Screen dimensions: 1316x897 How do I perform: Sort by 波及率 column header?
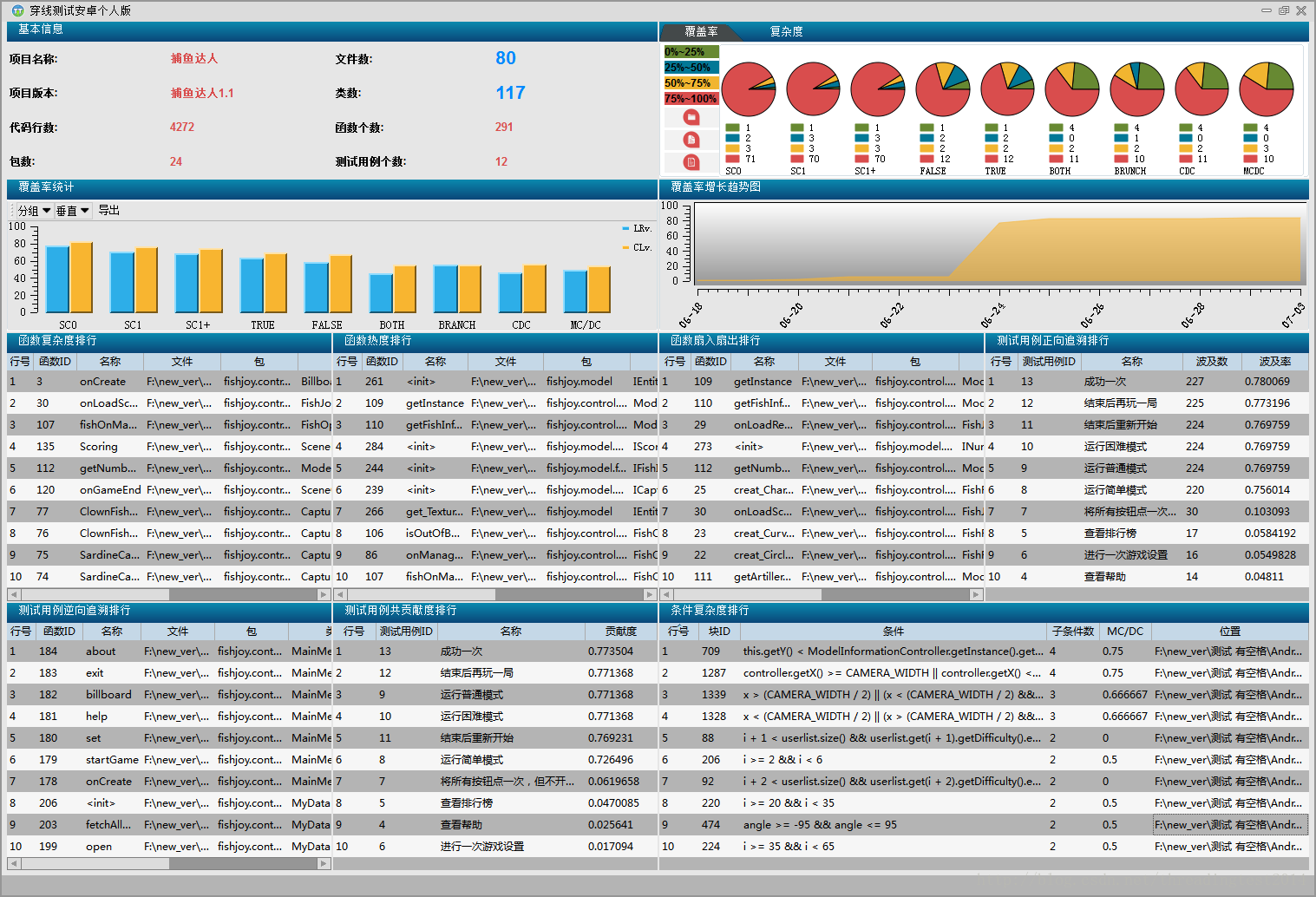click(1274, 362)
